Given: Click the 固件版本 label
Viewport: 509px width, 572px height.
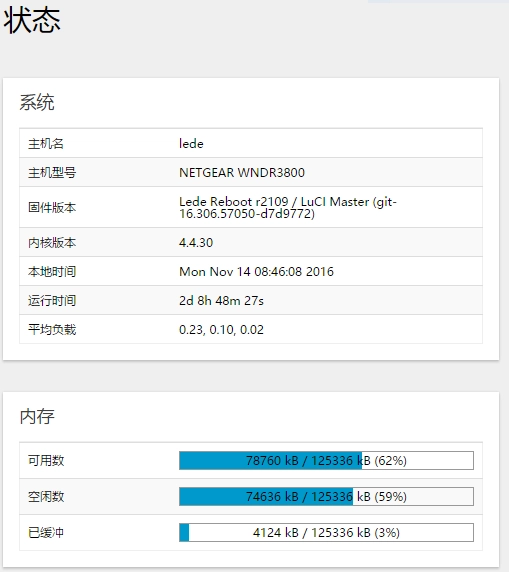Looking at the screenshot, I should (52, 207).
